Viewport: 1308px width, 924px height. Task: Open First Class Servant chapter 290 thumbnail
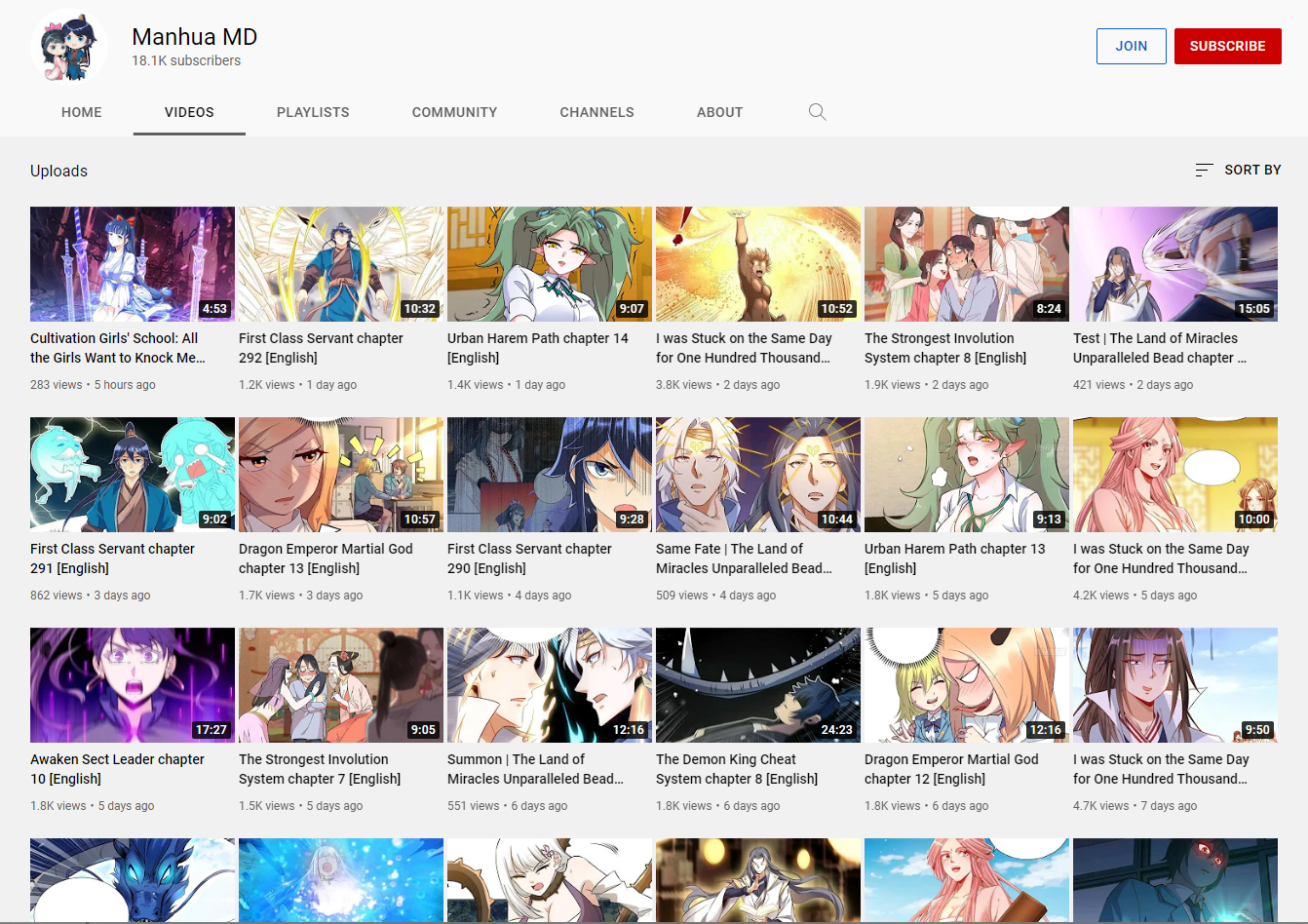pyautogui.click(x=550, y=475)
